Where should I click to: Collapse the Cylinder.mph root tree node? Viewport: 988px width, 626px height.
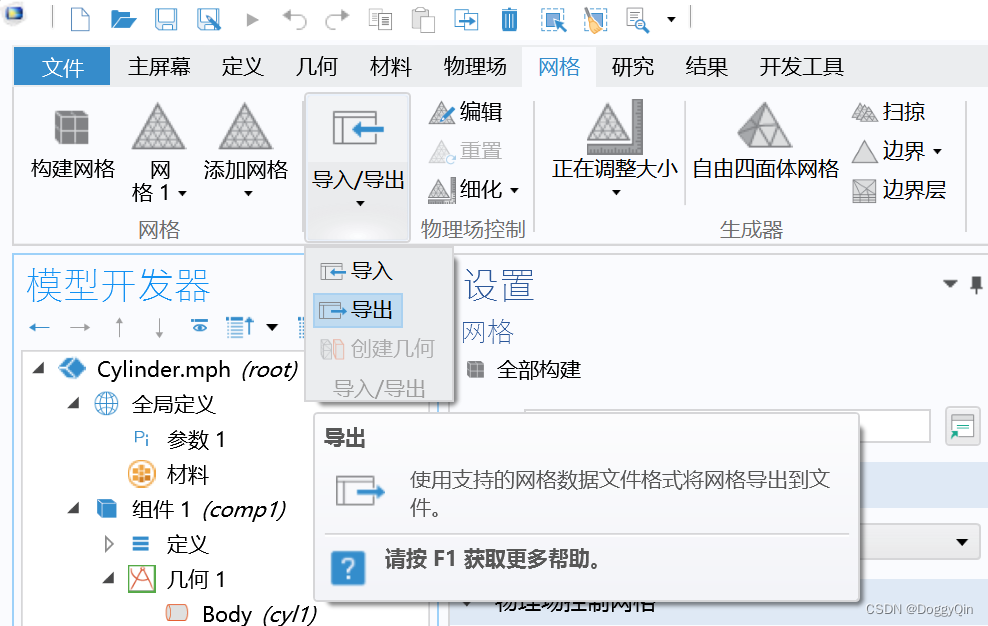tap(38, 368)
